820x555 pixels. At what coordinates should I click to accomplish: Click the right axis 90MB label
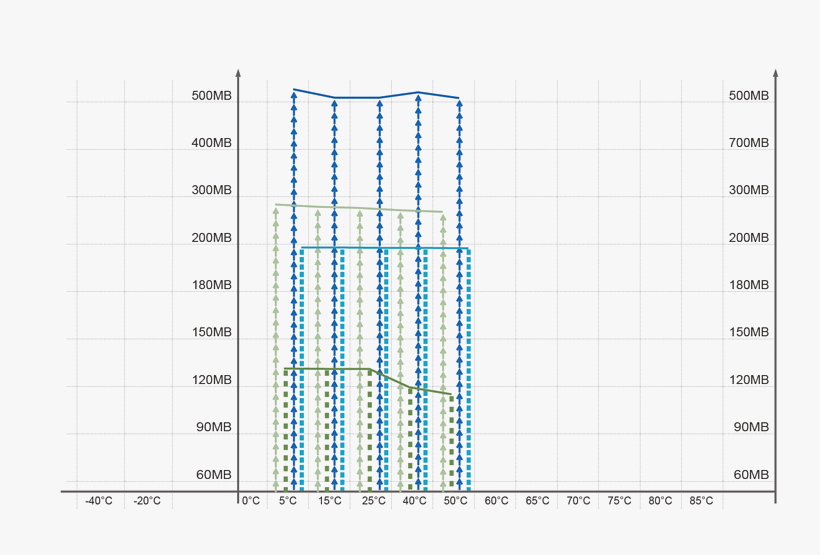click(x=751, y=427)
